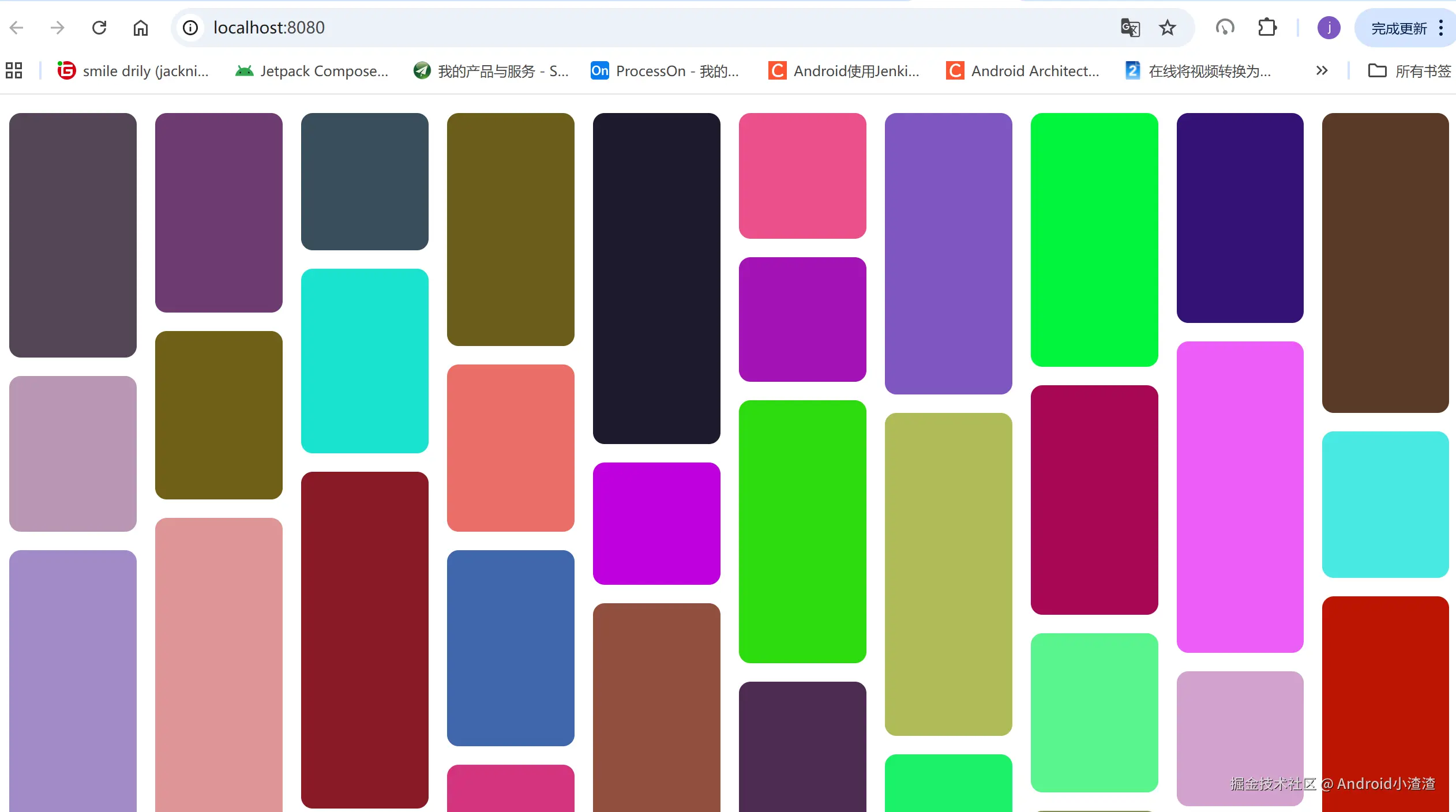This screenshot has width=1456, height=812.
Task: Pick the dusty mauve card
Action: (x=73, y=454)
